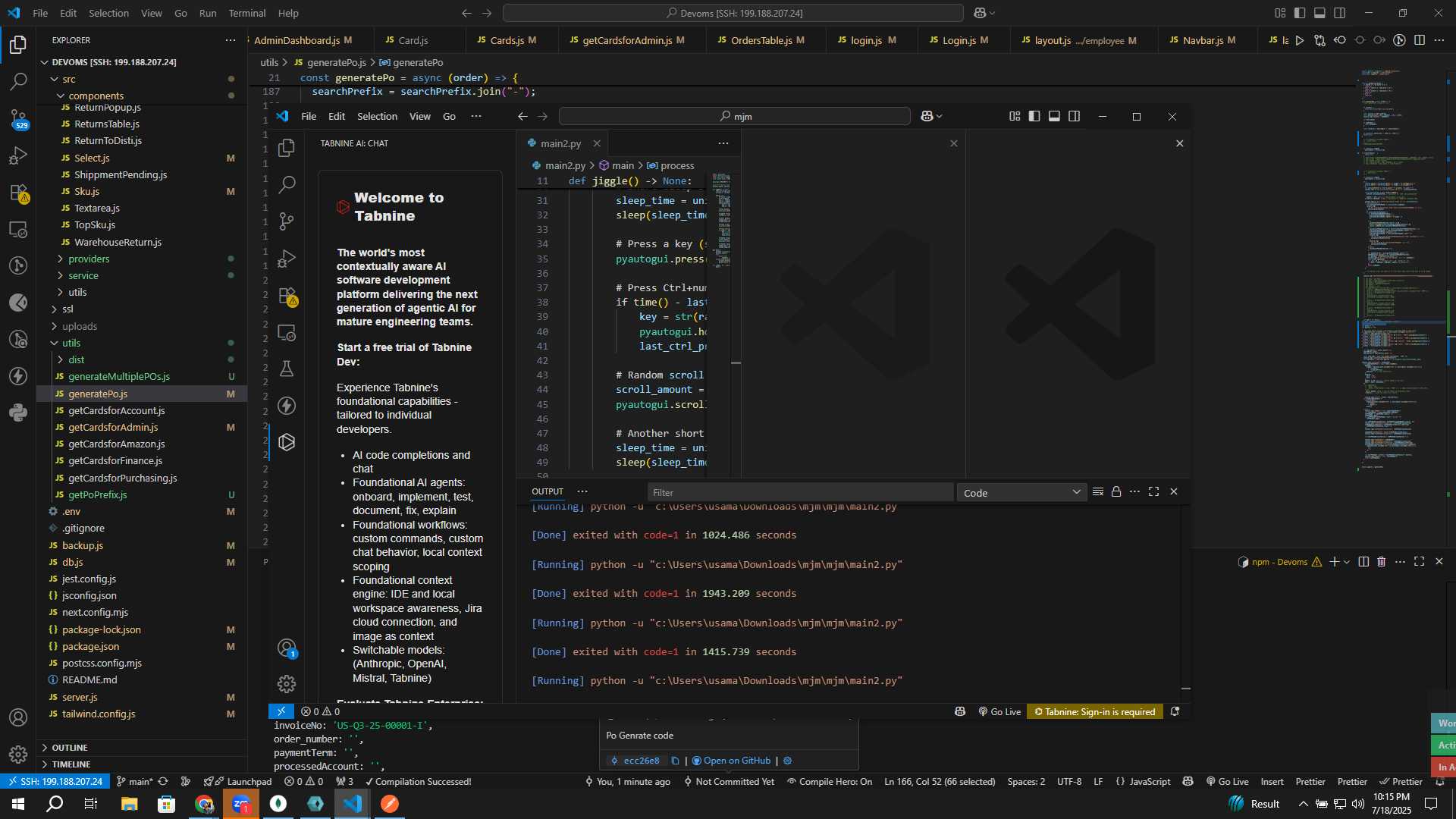Toggle Insert mode in status bar

click(x=1272, y=782)
